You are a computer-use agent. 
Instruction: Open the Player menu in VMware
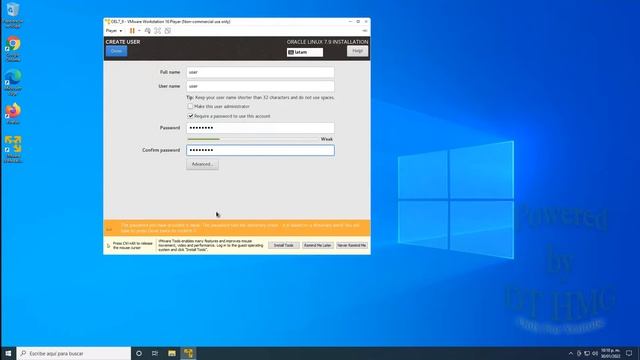pos(113,31)
